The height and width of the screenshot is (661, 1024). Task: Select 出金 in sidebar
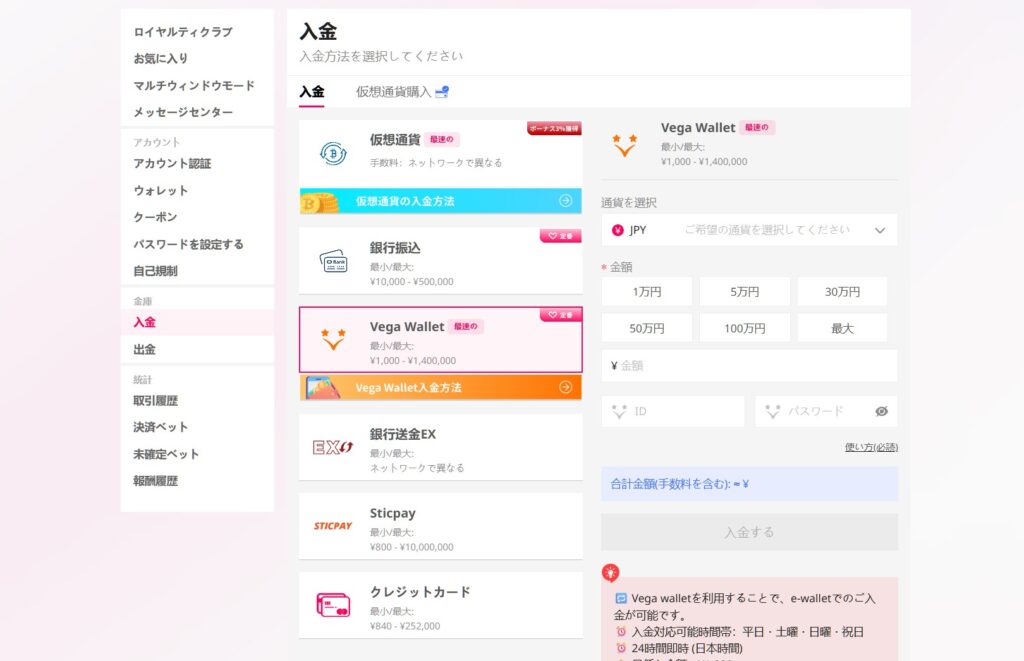(x=144, y=349)
